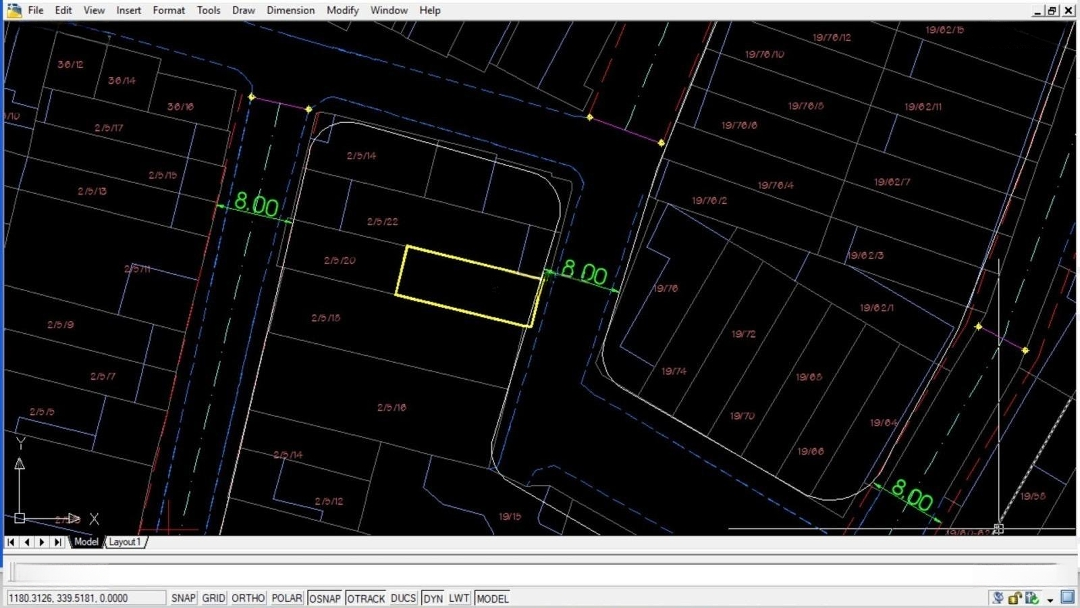The height and width of the screenshot is (608, 1080).
Task: Click the toolbar lock padlock icon
Action: point(1015,598)
